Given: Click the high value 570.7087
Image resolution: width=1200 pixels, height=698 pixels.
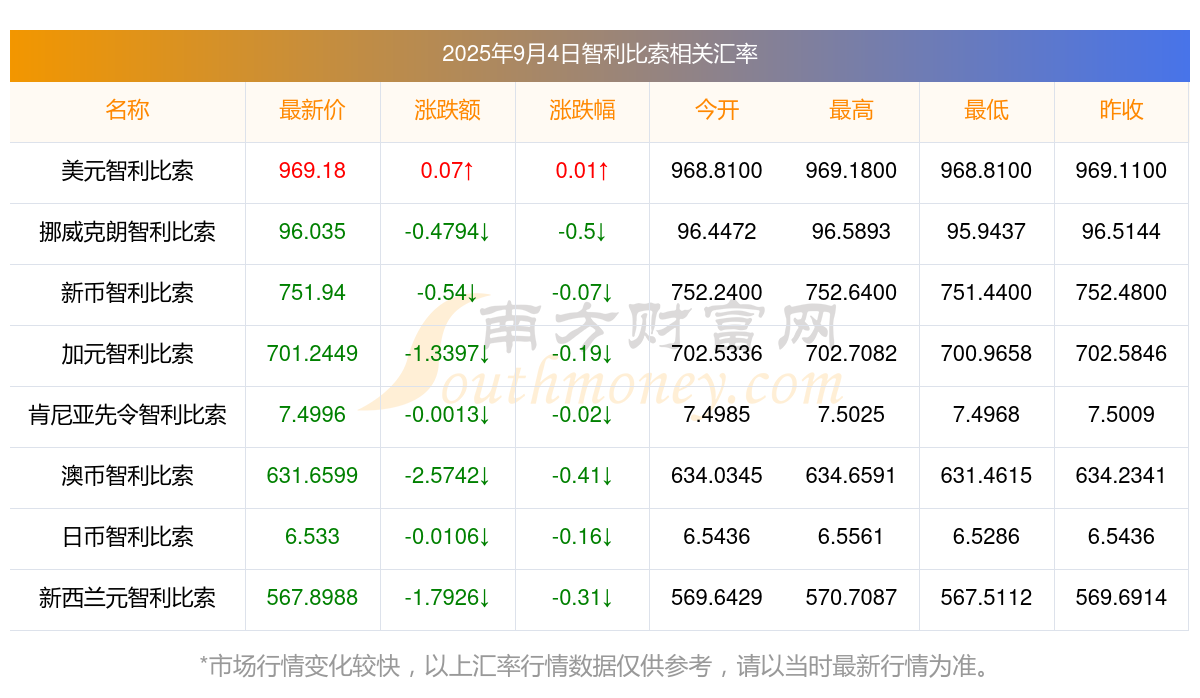Looking at the screenshot, I should (x=851, y=598).
